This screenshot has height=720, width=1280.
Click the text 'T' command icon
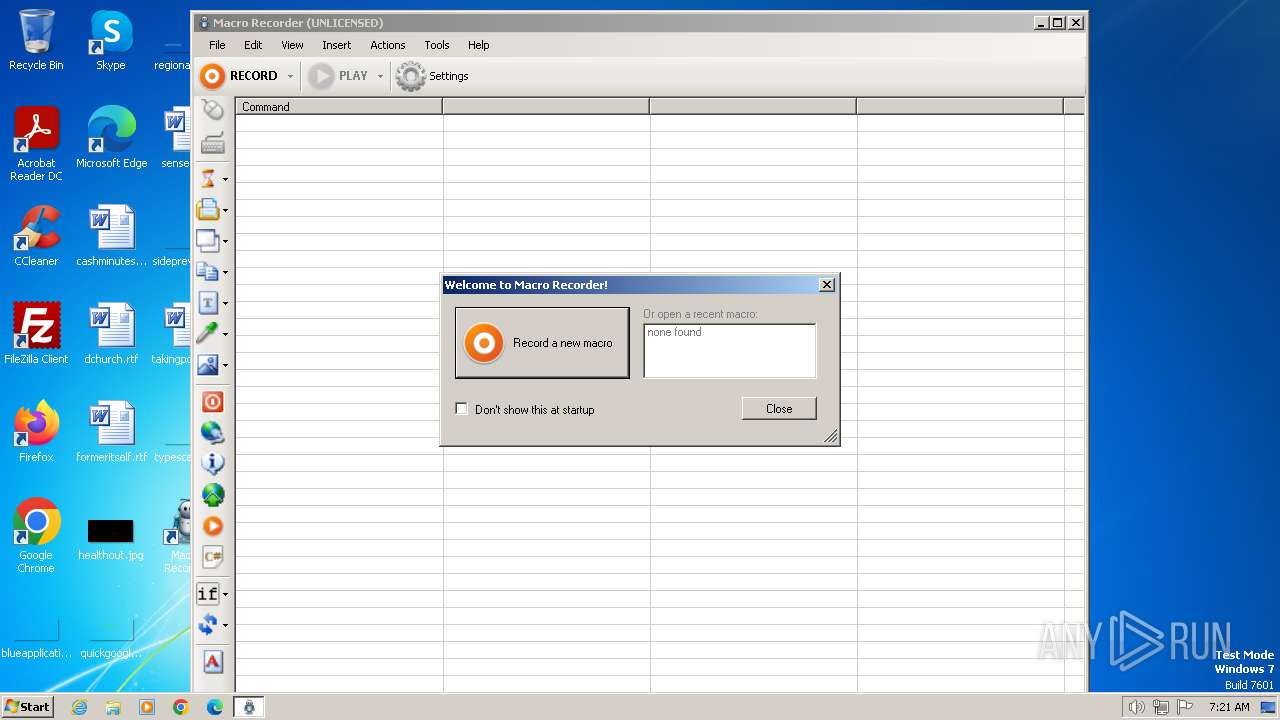click(208, 303)
